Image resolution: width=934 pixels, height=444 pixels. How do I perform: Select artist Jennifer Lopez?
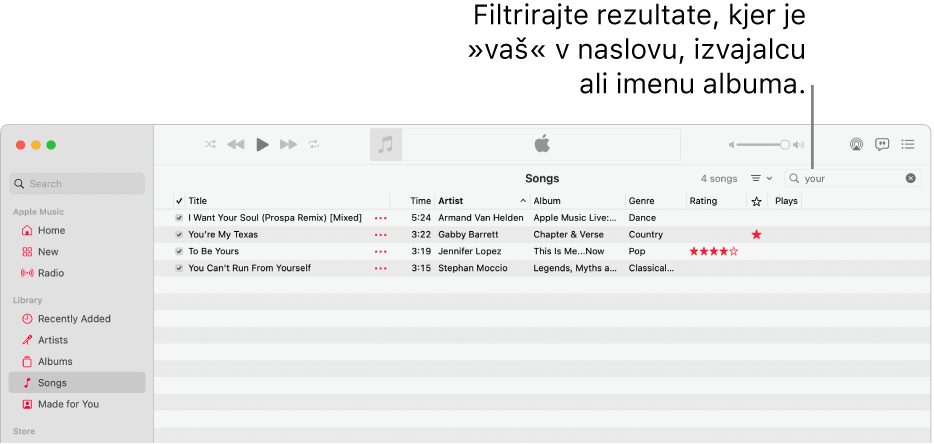(x=469, y=252)
